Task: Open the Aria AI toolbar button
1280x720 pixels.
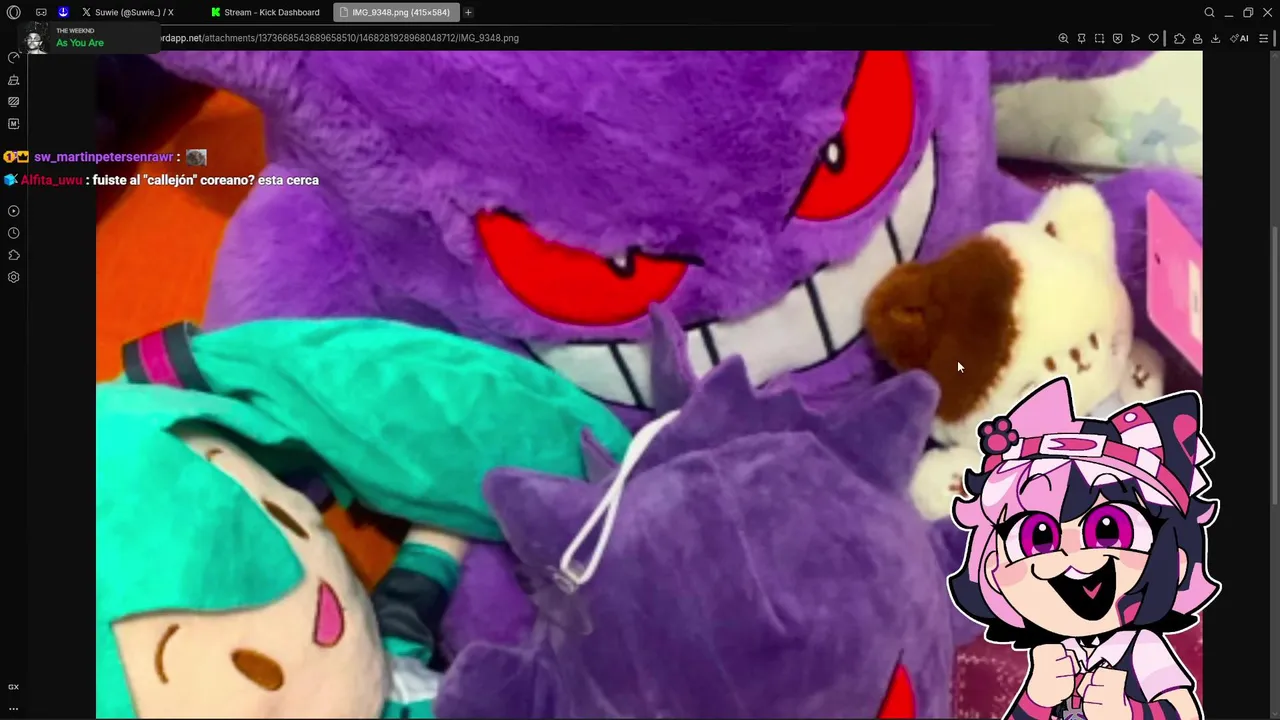Action: pyautogui.click(x=1239, y=38)
